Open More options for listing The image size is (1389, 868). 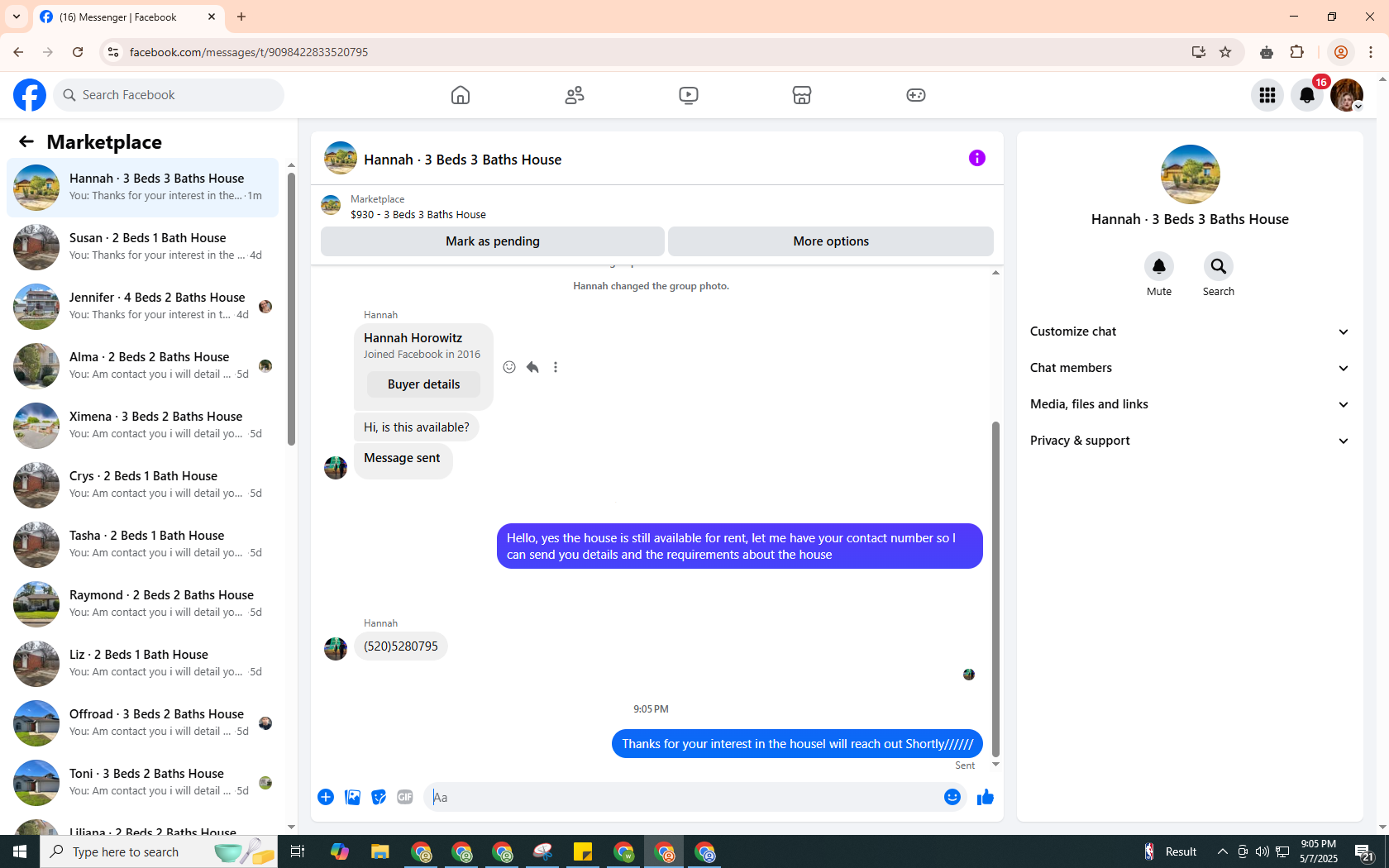point(831,241)
